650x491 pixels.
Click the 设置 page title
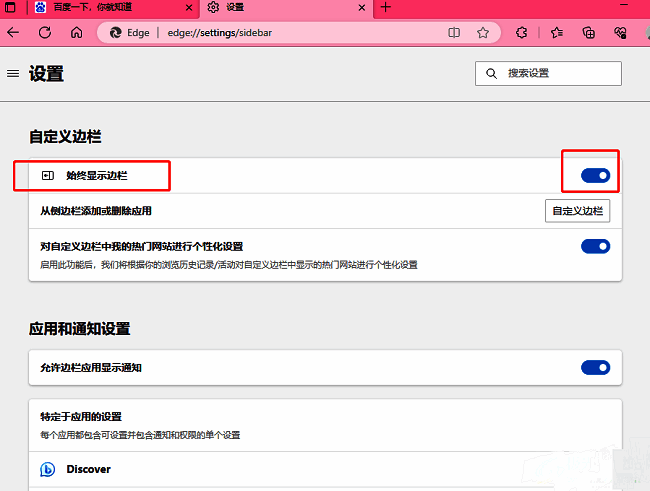(46, 74)
